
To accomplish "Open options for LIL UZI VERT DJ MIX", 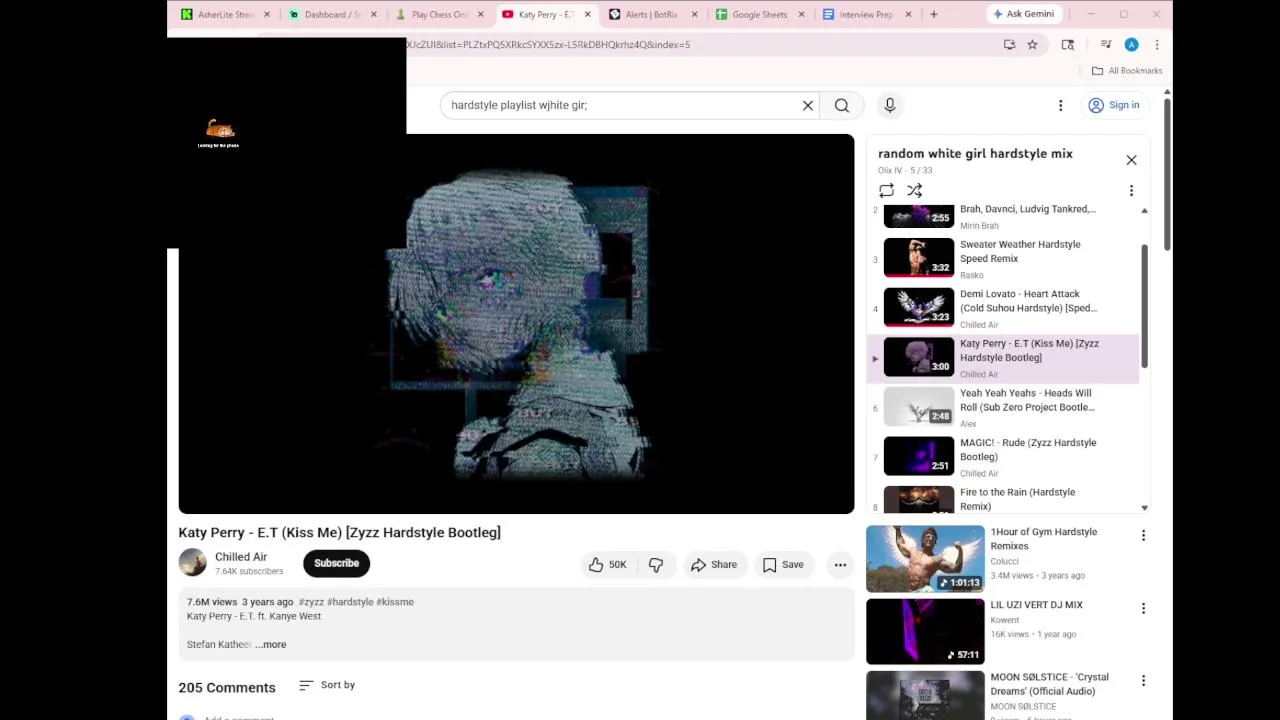I will 1143,608.
